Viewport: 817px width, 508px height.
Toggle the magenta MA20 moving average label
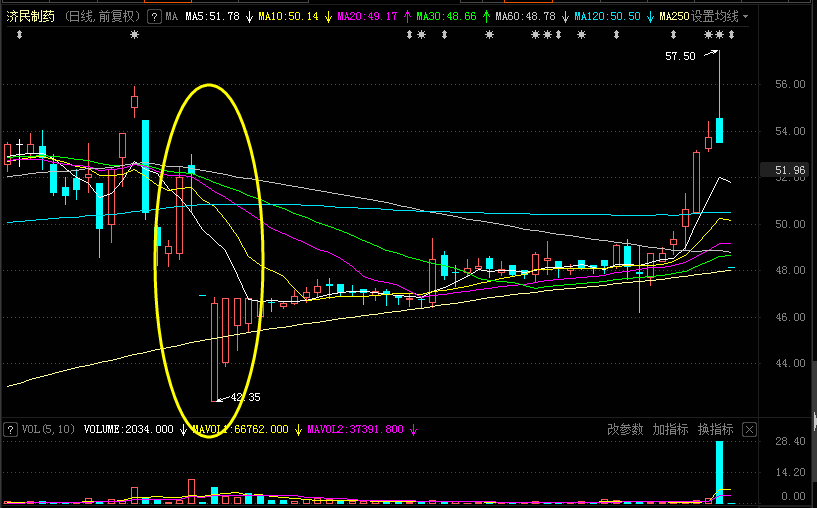(367, 17)
